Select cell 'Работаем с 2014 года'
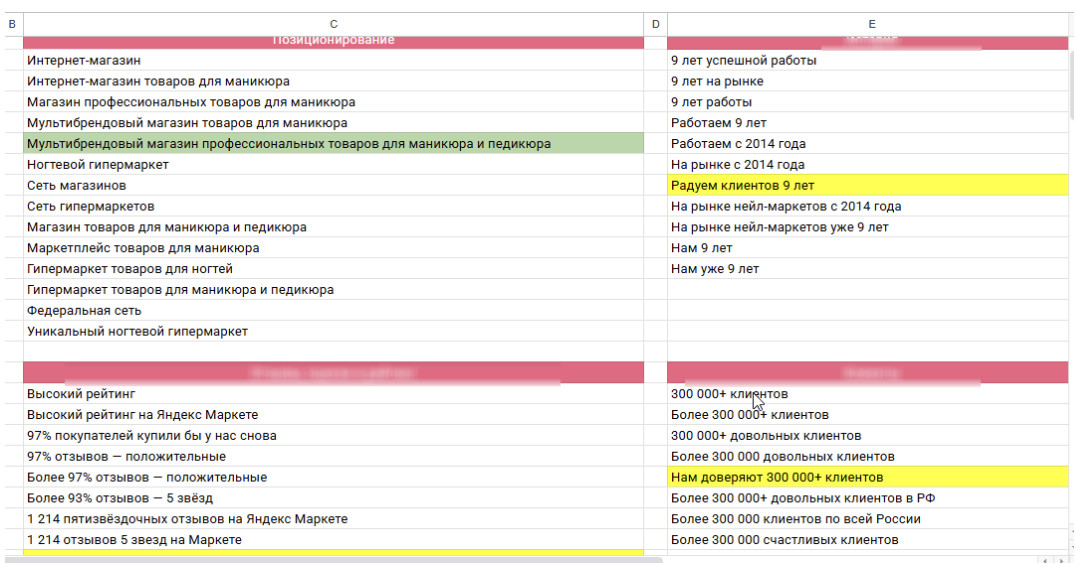This screenshot has height=564, width=1076. (x=867, y=143)
